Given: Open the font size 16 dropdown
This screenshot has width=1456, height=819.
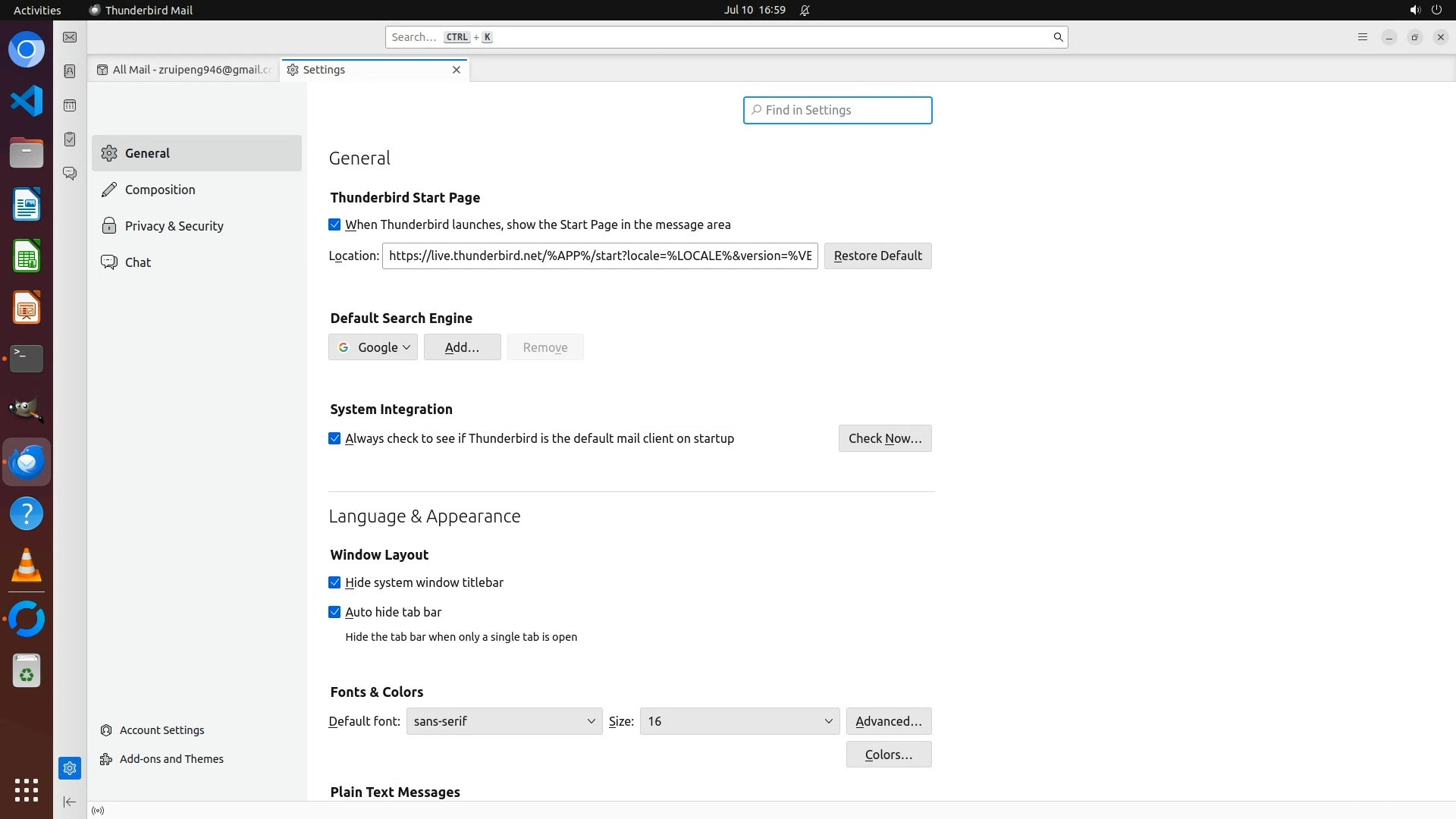Looking at the screenshot, I should click(739, 721).
